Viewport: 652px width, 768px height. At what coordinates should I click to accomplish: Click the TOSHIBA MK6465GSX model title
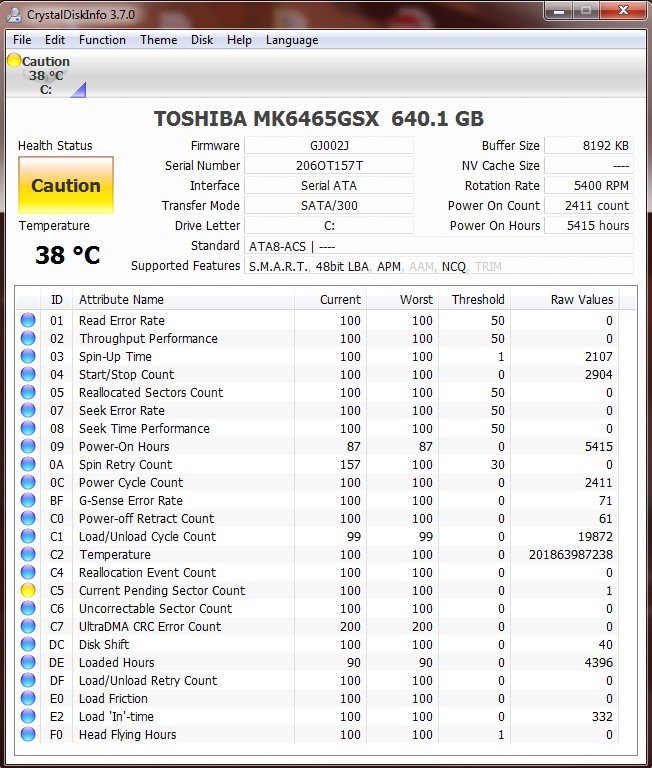[x=319, y=119]
